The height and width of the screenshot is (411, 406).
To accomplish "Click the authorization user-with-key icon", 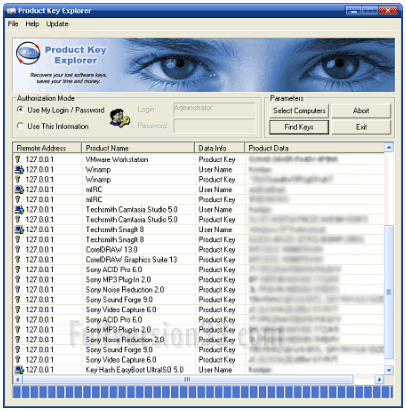I will point(120,118).
